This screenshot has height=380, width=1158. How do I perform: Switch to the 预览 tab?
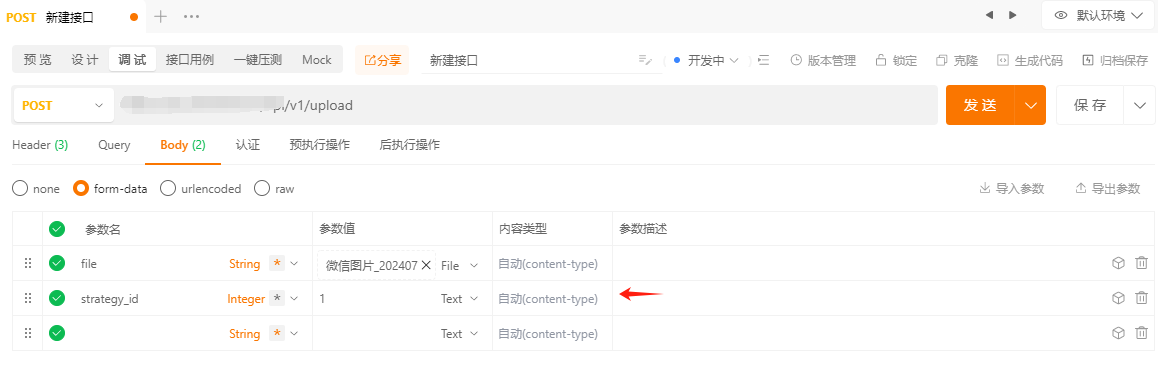[x=38, y=60]
